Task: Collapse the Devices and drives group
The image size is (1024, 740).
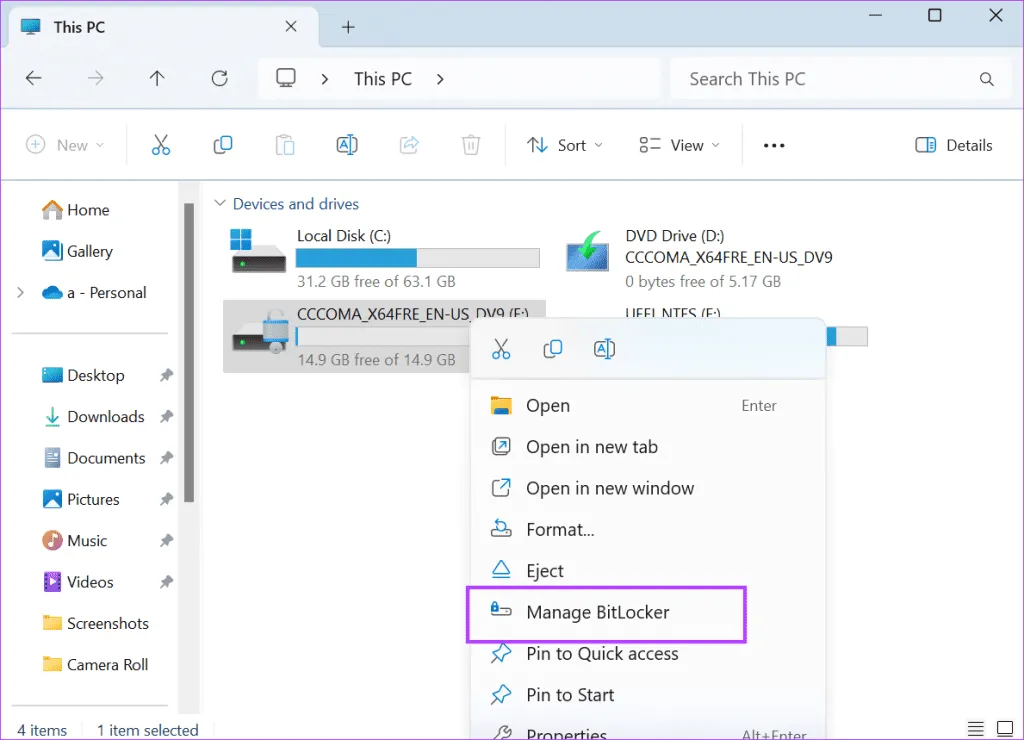Action: coord(220,204)
